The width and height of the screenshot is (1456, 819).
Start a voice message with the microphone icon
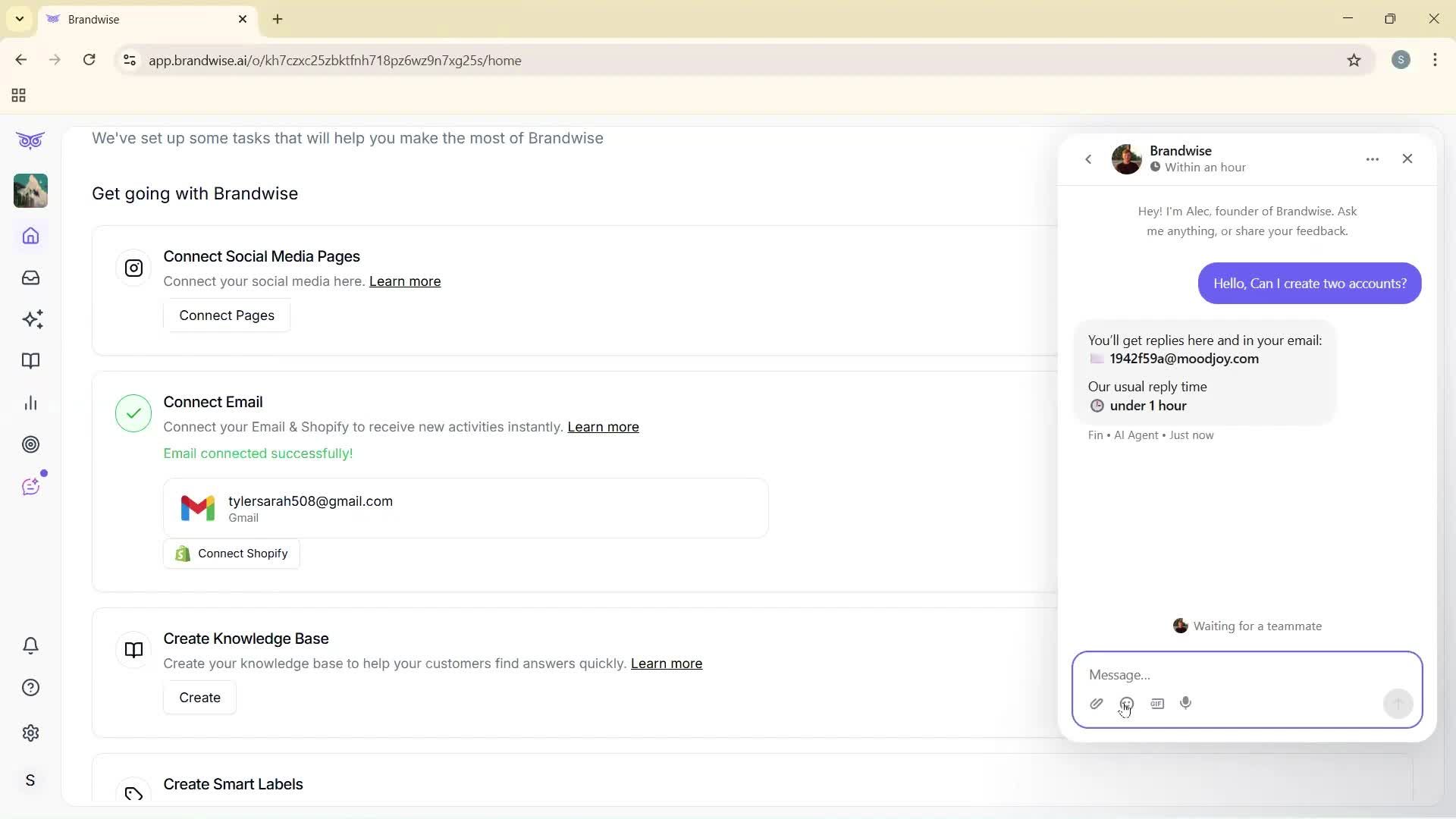1186,703
